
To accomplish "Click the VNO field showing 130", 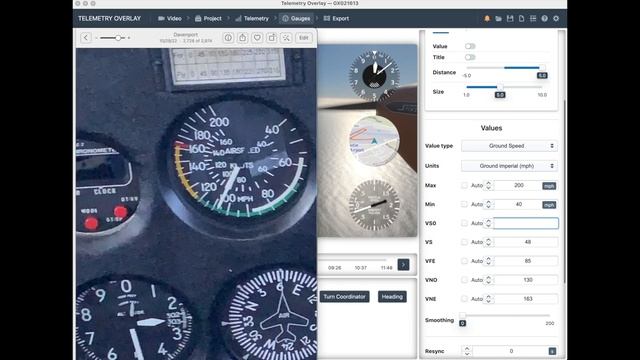I will coord(526,280).
